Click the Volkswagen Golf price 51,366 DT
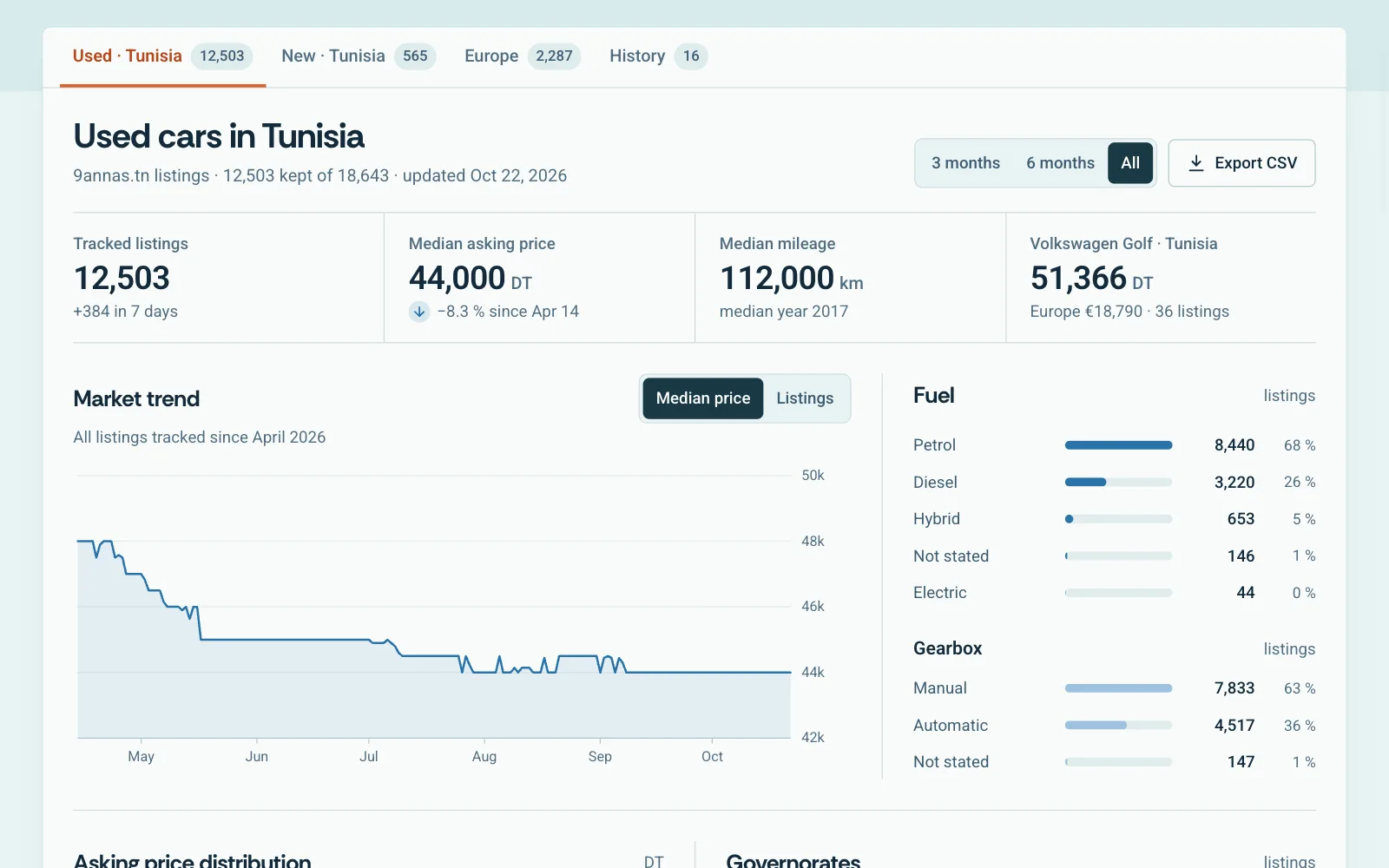This screenshot has height=868, width=1389. tap(1091, 279)
